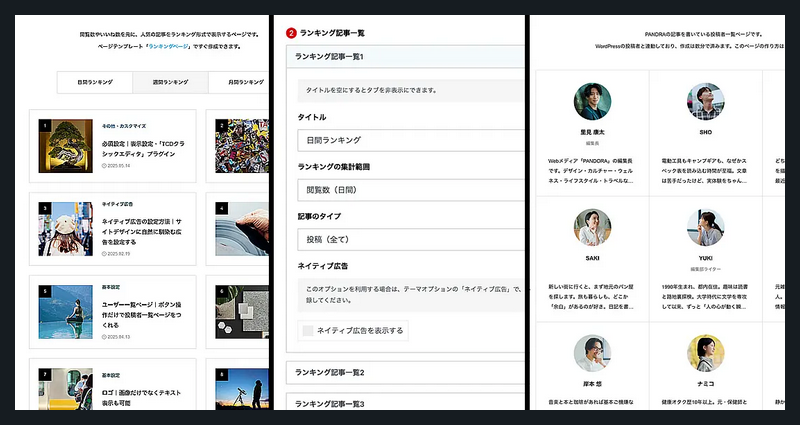Open the rank 7 train platform thumbnail
The image size is (800, 425).
pyautogui.click(x=66, y=389)
